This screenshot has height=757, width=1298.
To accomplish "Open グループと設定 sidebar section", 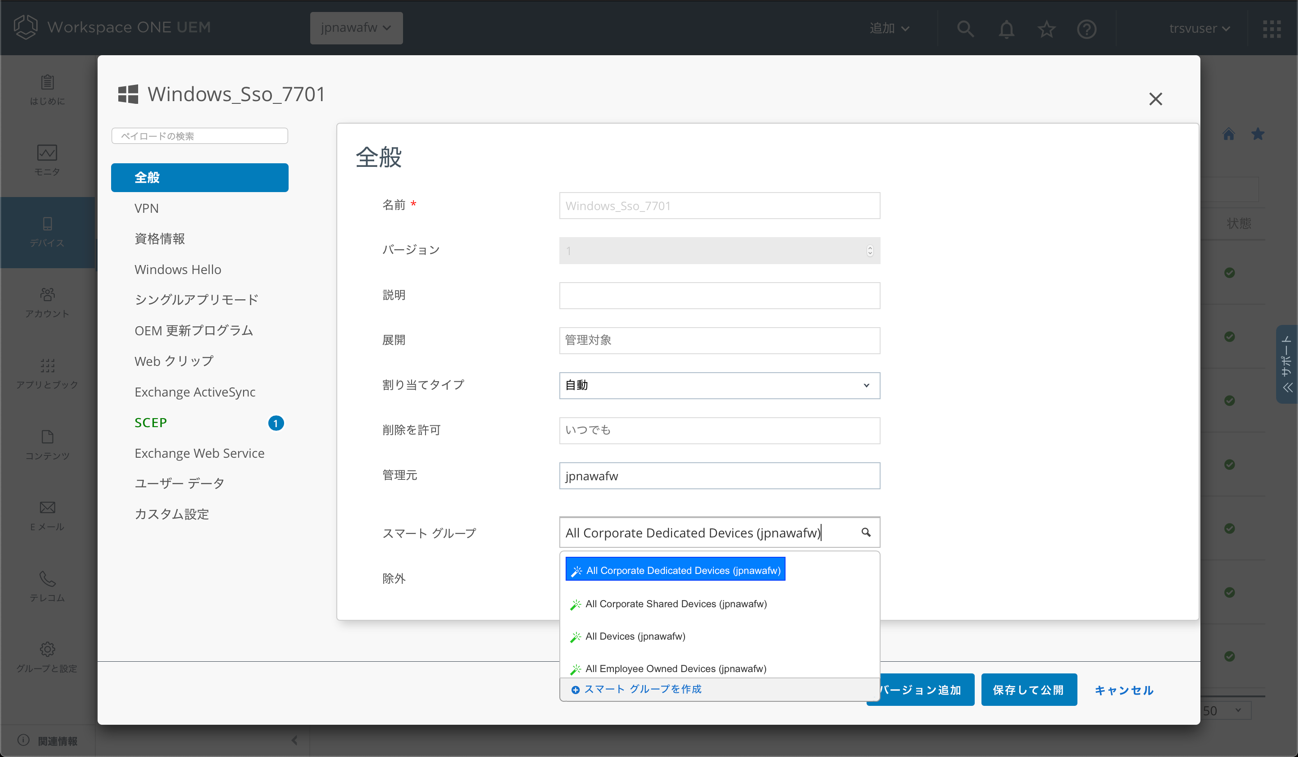I will click(x=47, y=658).
